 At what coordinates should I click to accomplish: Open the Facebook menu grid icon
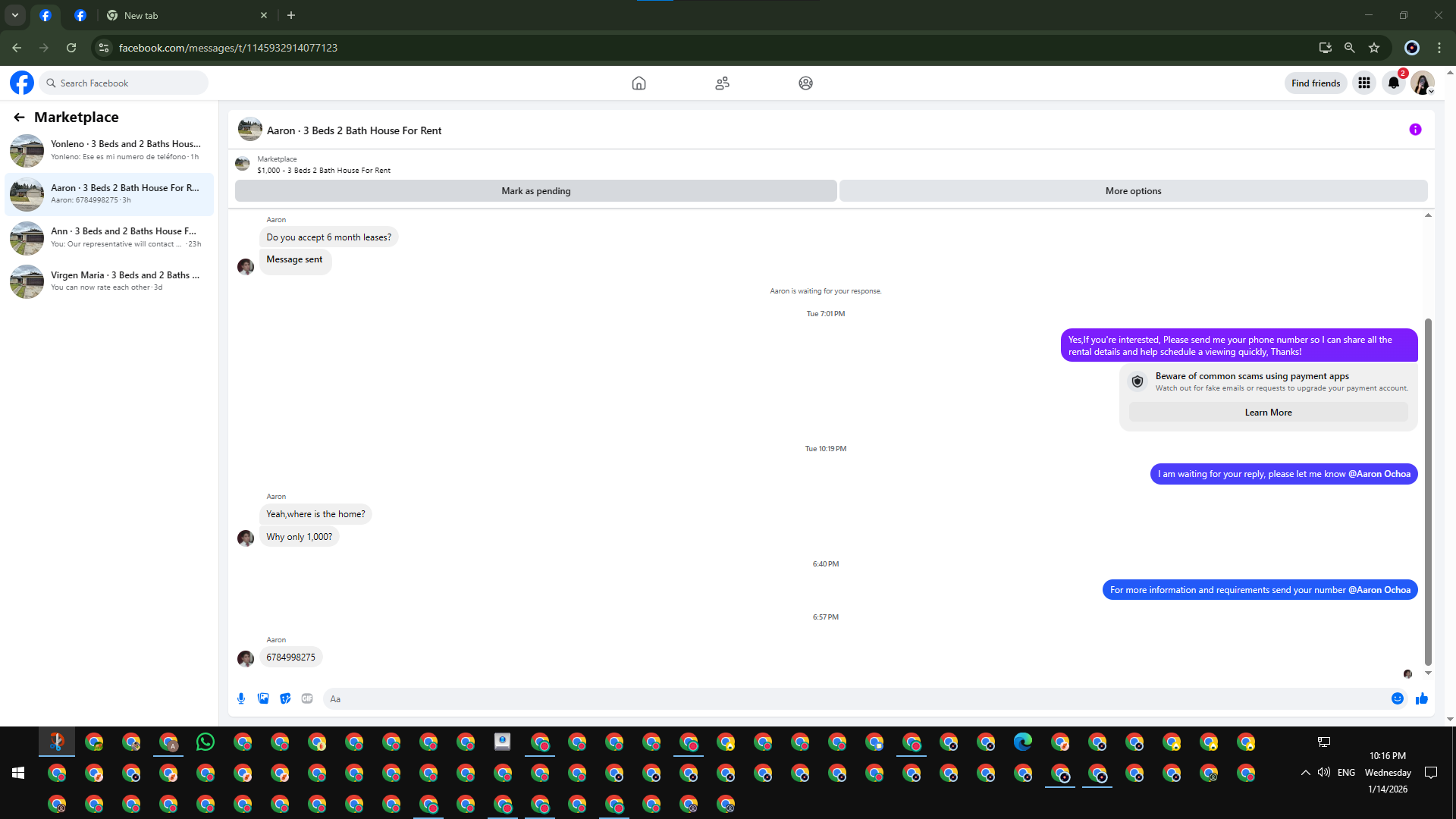click(x=1364, y=83)
